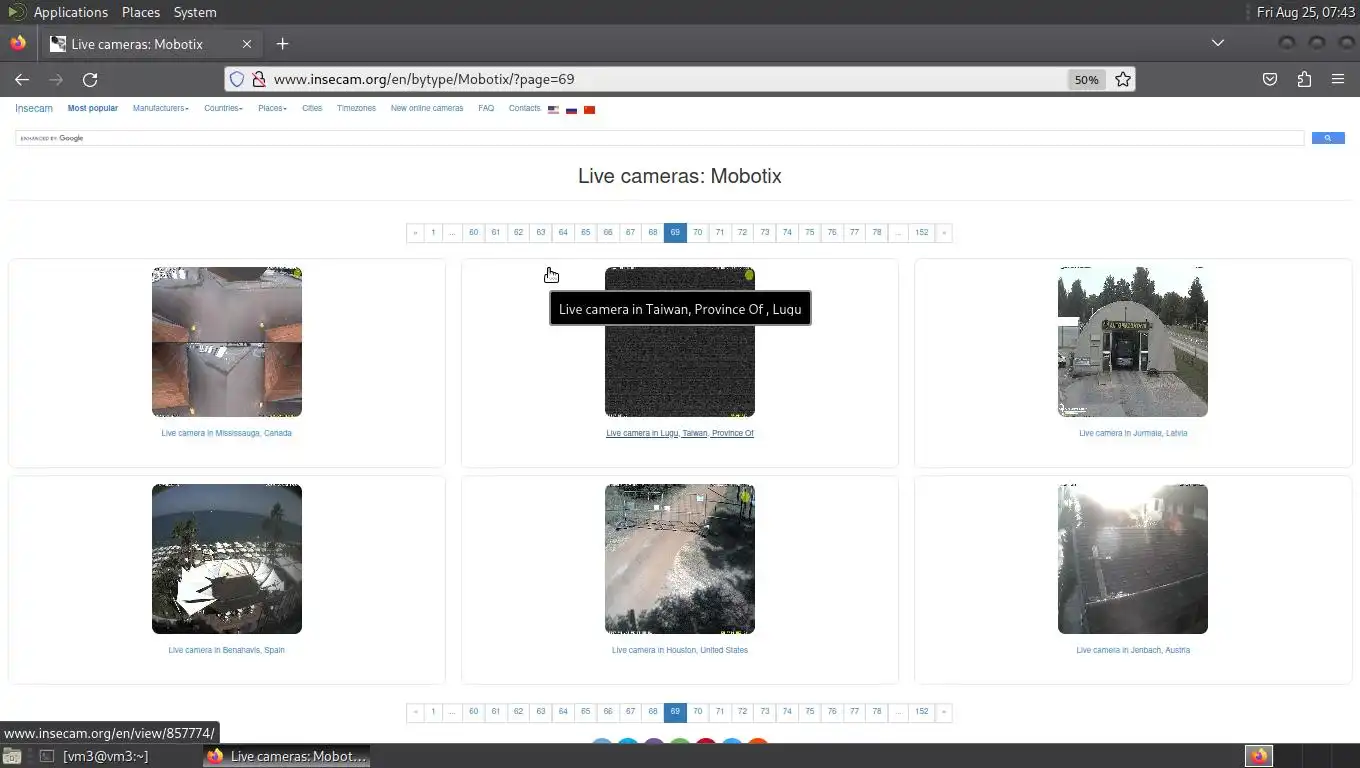
Task: Expand the Countries dropdown
Action: pos(223,108)
